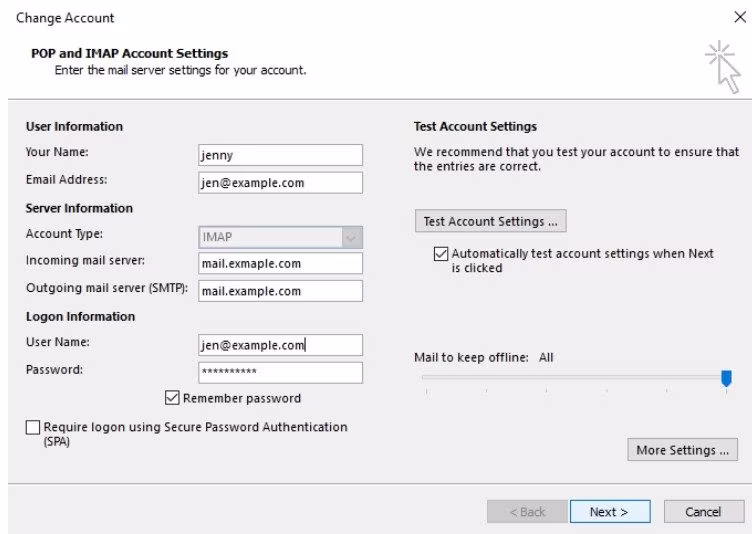
Task: Open More Settings dialog
Action: (x=682, y=450)
